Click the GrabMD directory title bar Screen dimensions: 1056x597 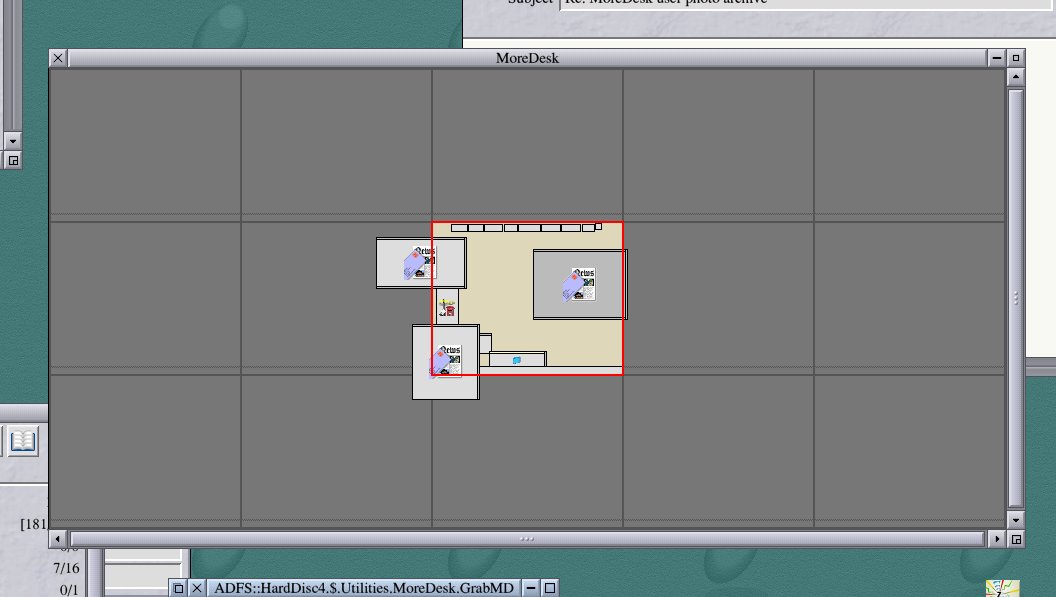point(364,588)
